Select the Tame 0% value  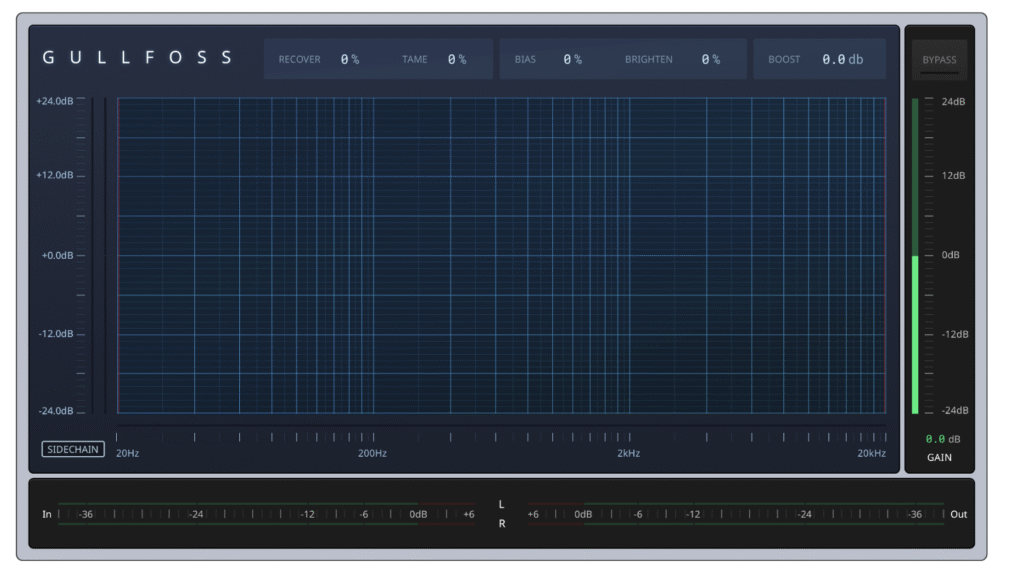click(x=456, y=60)
